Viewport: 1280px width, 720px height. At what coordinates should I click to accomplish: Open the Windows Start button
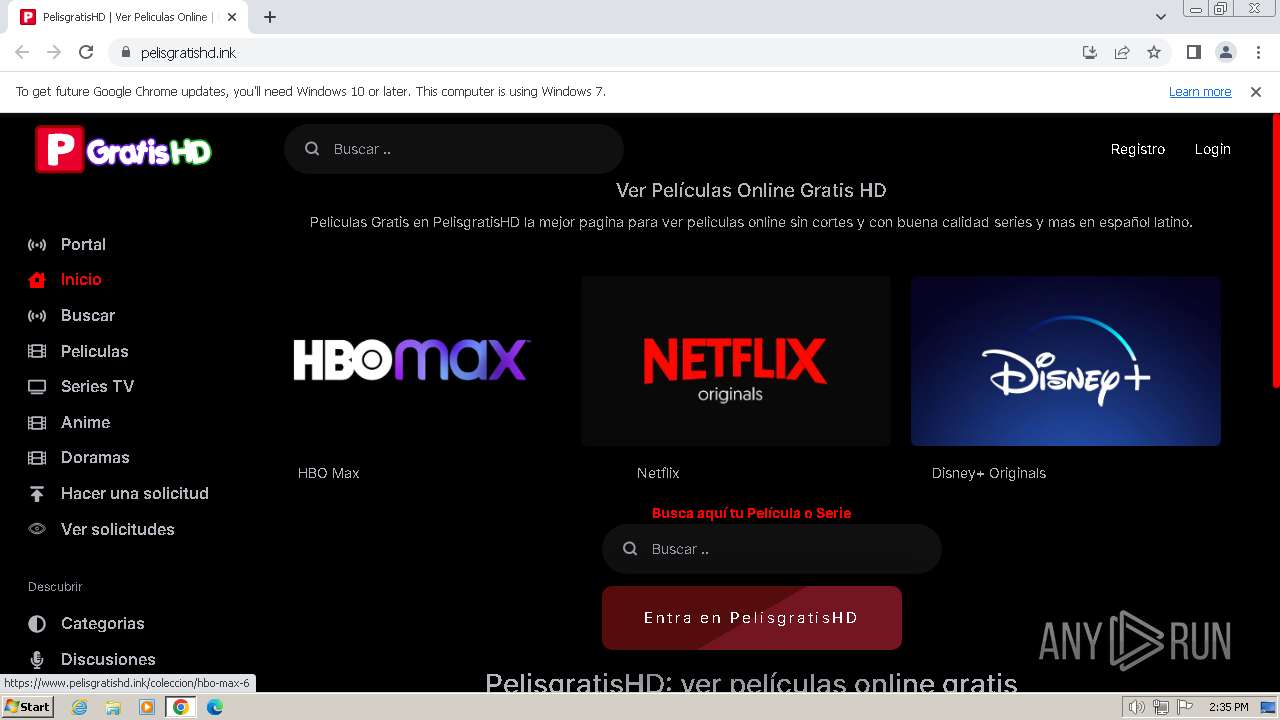[28, 707]
